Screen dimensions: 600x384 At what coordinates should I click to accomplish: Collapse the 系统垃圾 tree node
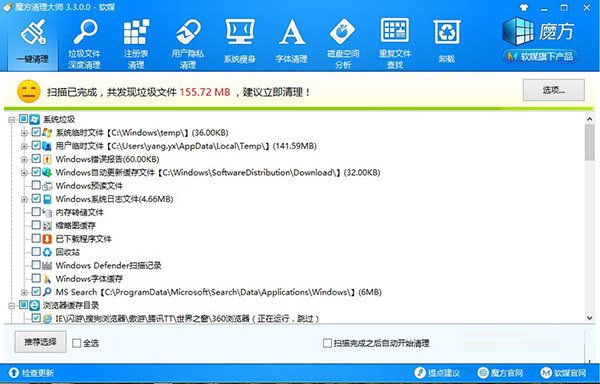(11, 120)
